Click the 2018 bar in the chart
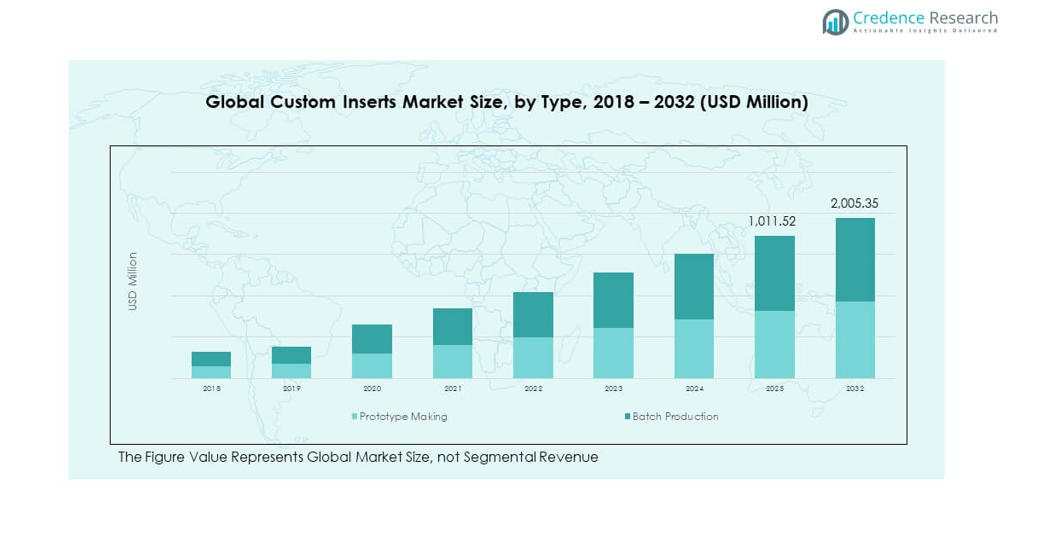Image resolution: width=1045 pixels, height=533 pixels. (211, 364)
